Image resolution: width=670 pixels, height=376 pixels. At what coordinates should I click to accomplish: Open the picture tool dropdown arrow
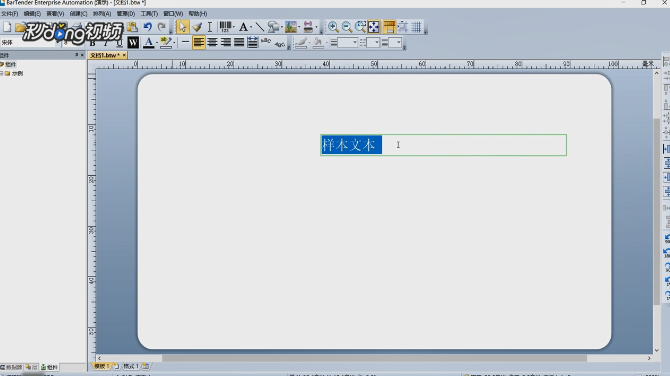[x=299, y=27]
